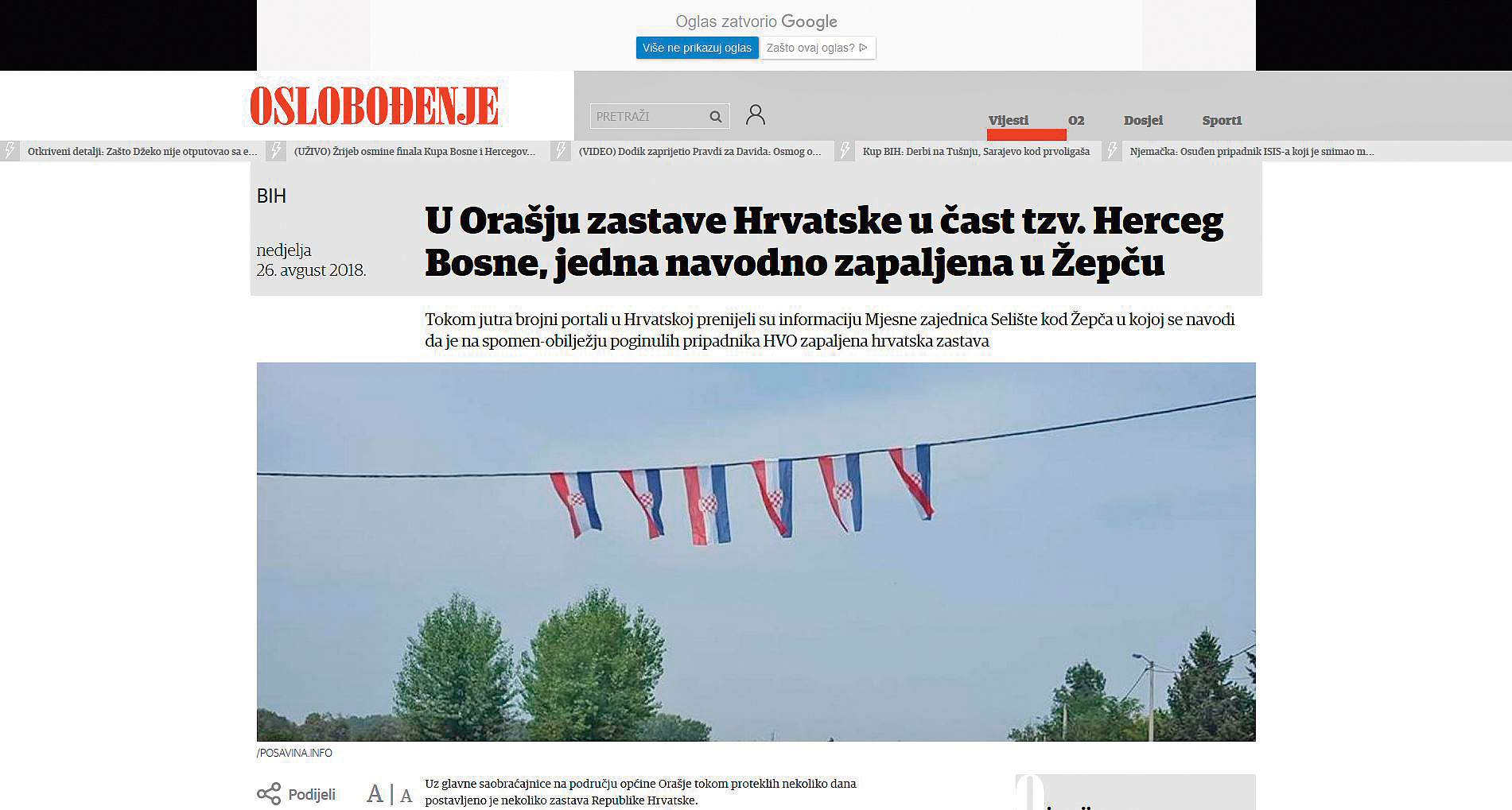Click the smaller font size A
Viewport: 1512px width, 810px height.
[406, 796]
